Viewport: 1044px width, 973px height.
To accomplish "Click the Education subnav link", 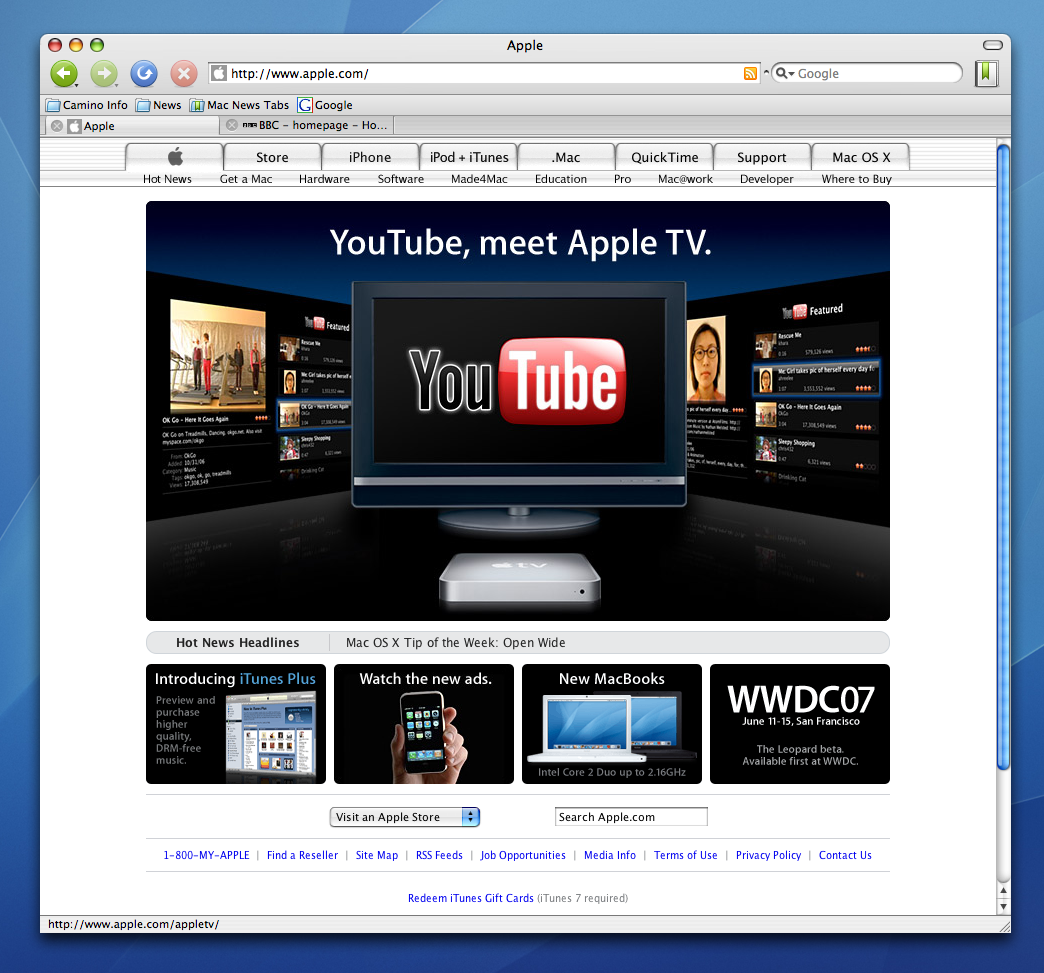I will coord(561,179).
